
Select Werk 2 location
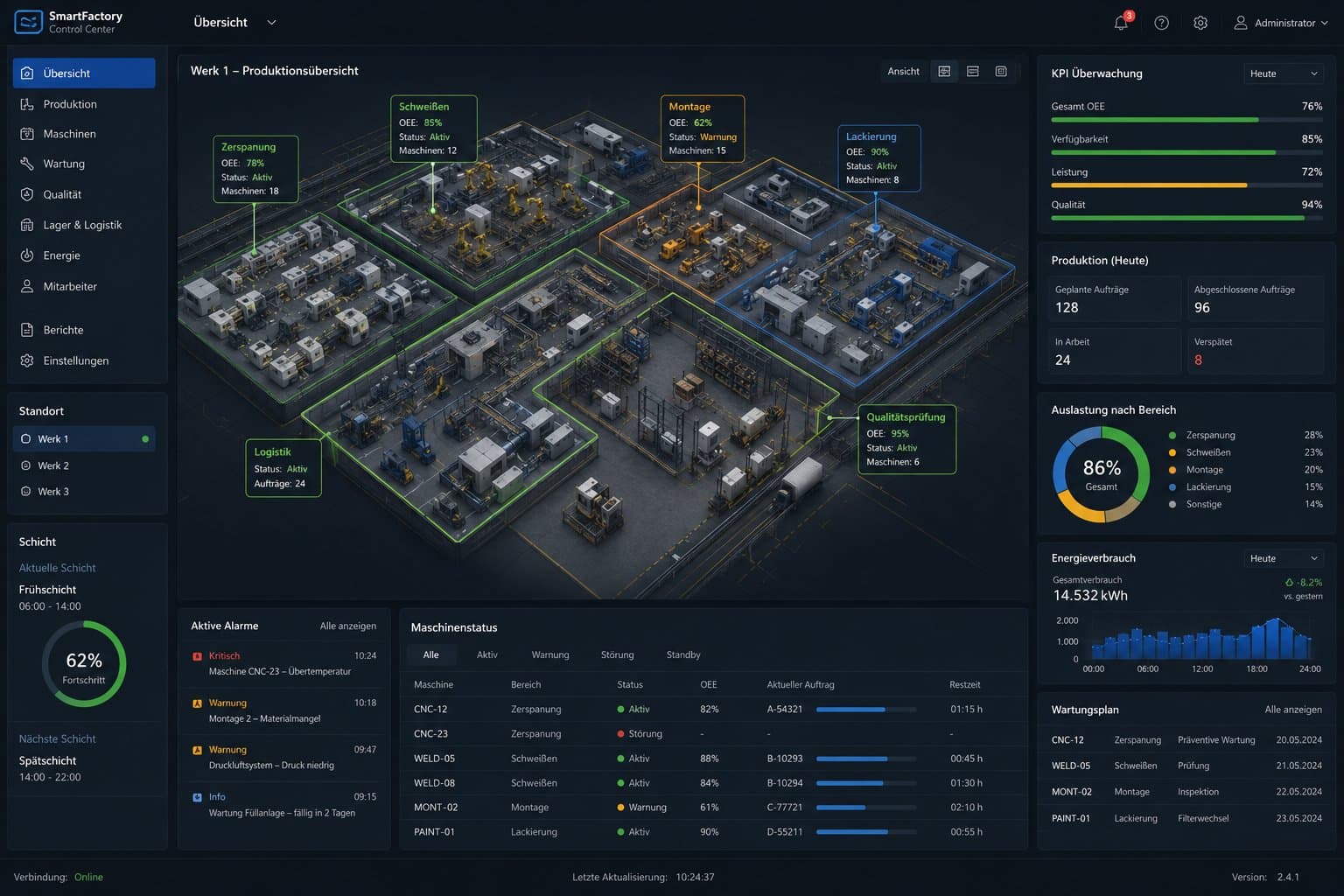click(x=84, y=465)
